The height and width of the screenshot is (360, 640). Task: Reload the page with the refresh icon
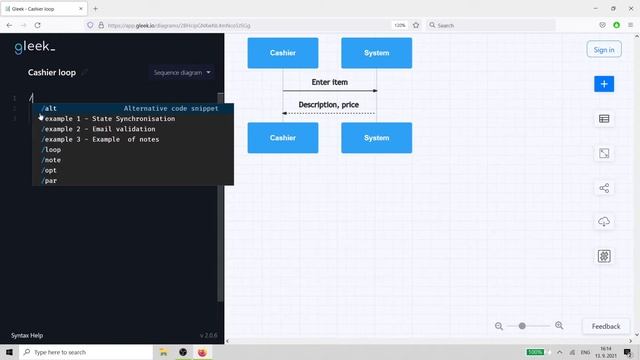[38, 25]
